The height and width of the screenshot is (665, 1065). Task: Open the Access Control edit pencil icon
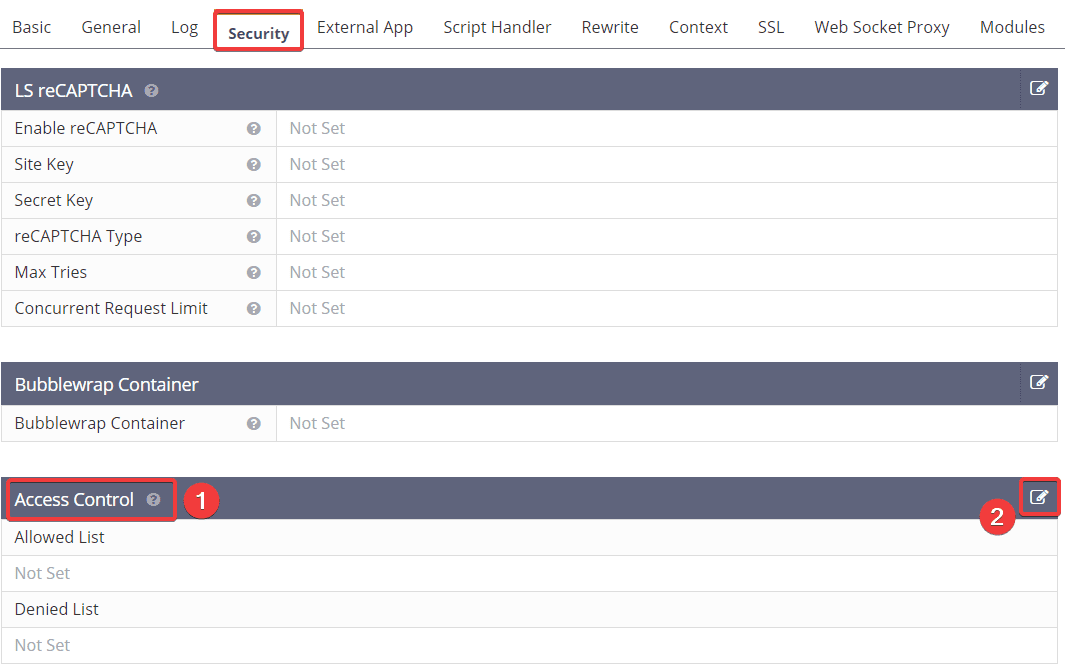coord(1040,496)
